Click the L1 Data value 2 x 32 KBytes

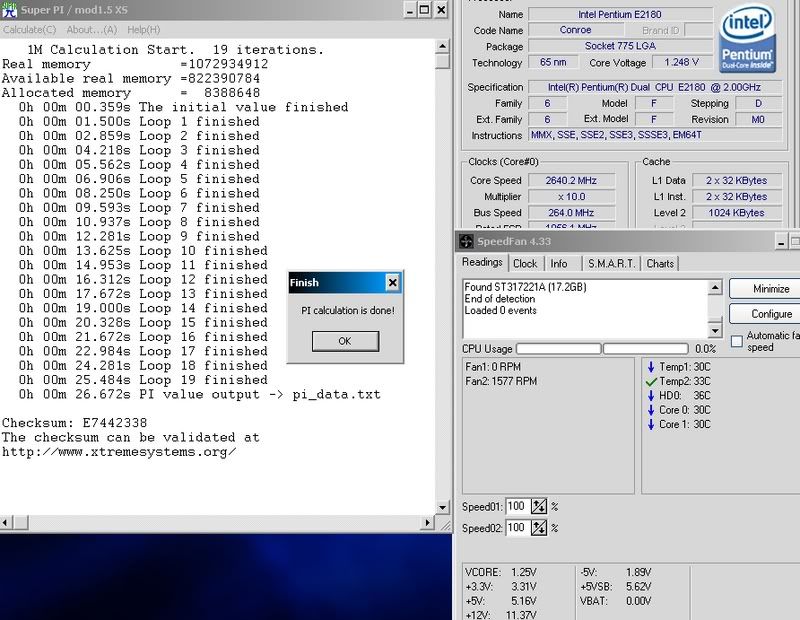(736, 181)
